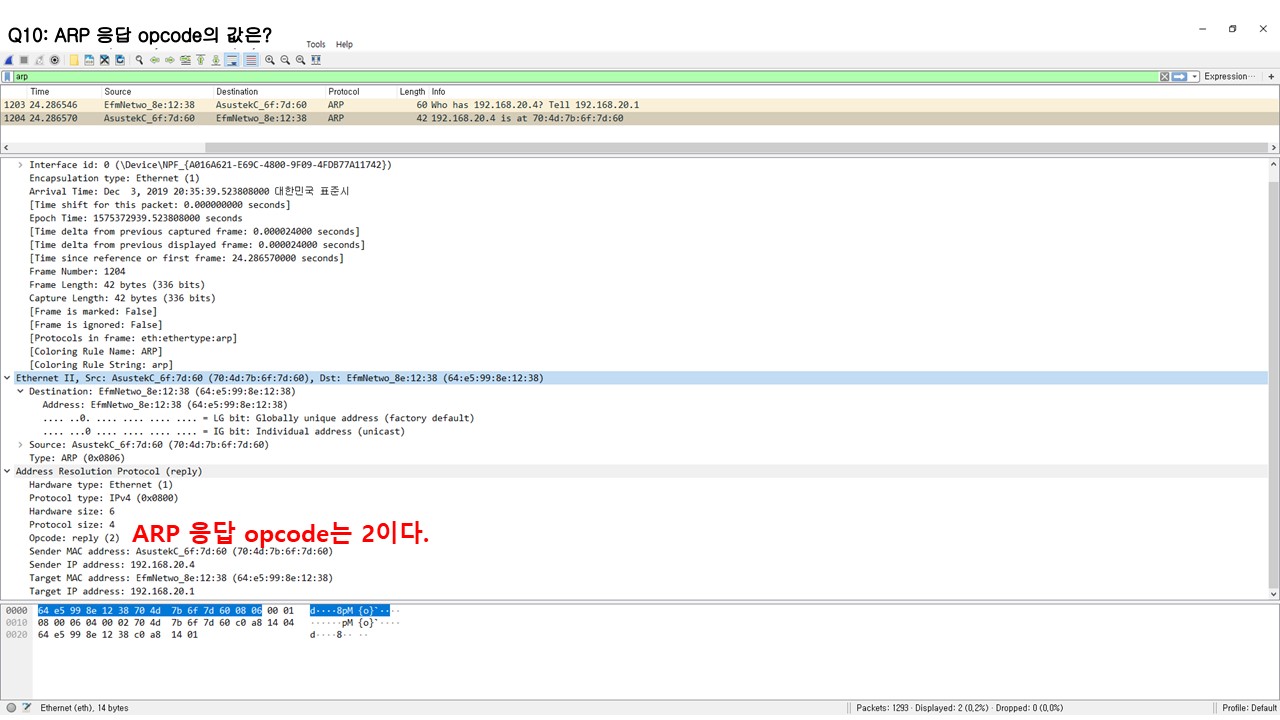The width and height of the screenshot is (1280, 720).
Task: Close this capture file
Action: (104, 60)
